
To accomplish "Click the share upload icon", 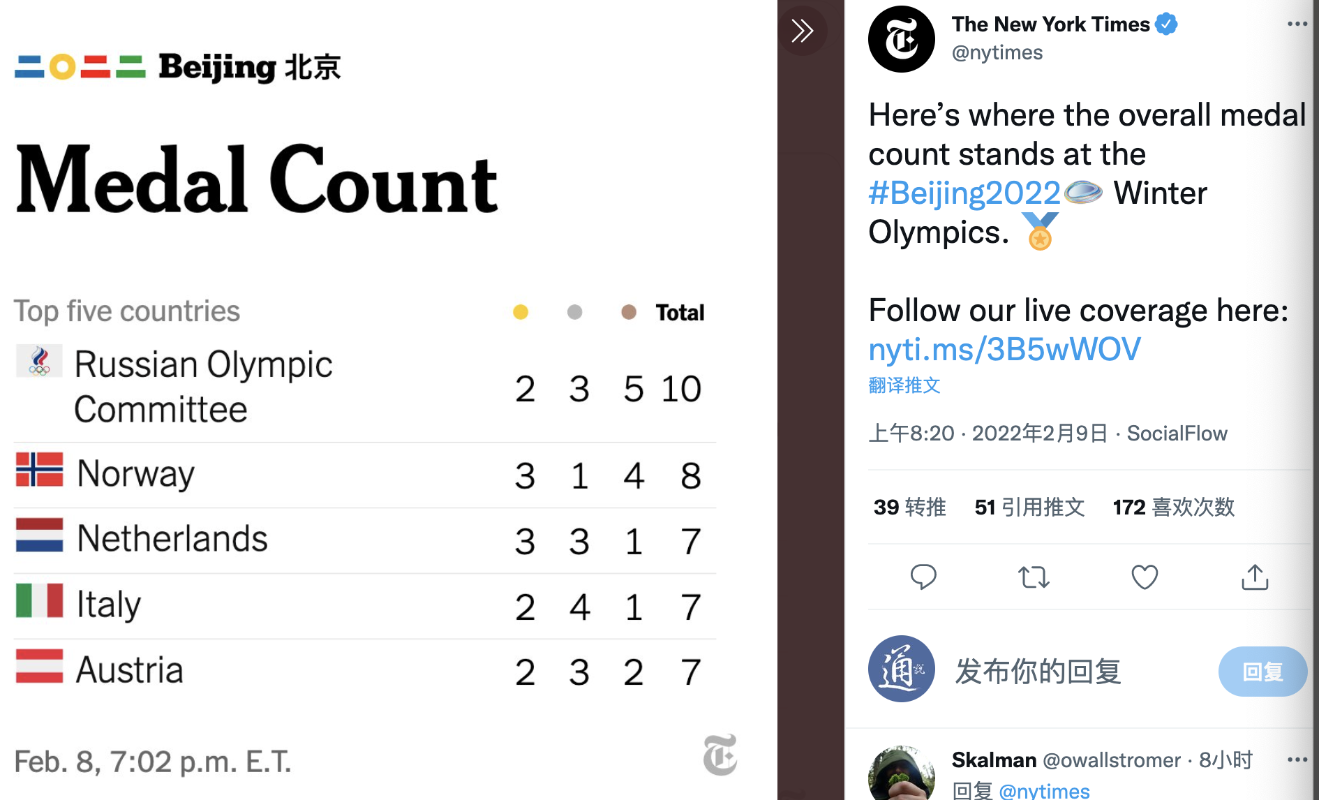I will click(x=1254, y=577).
